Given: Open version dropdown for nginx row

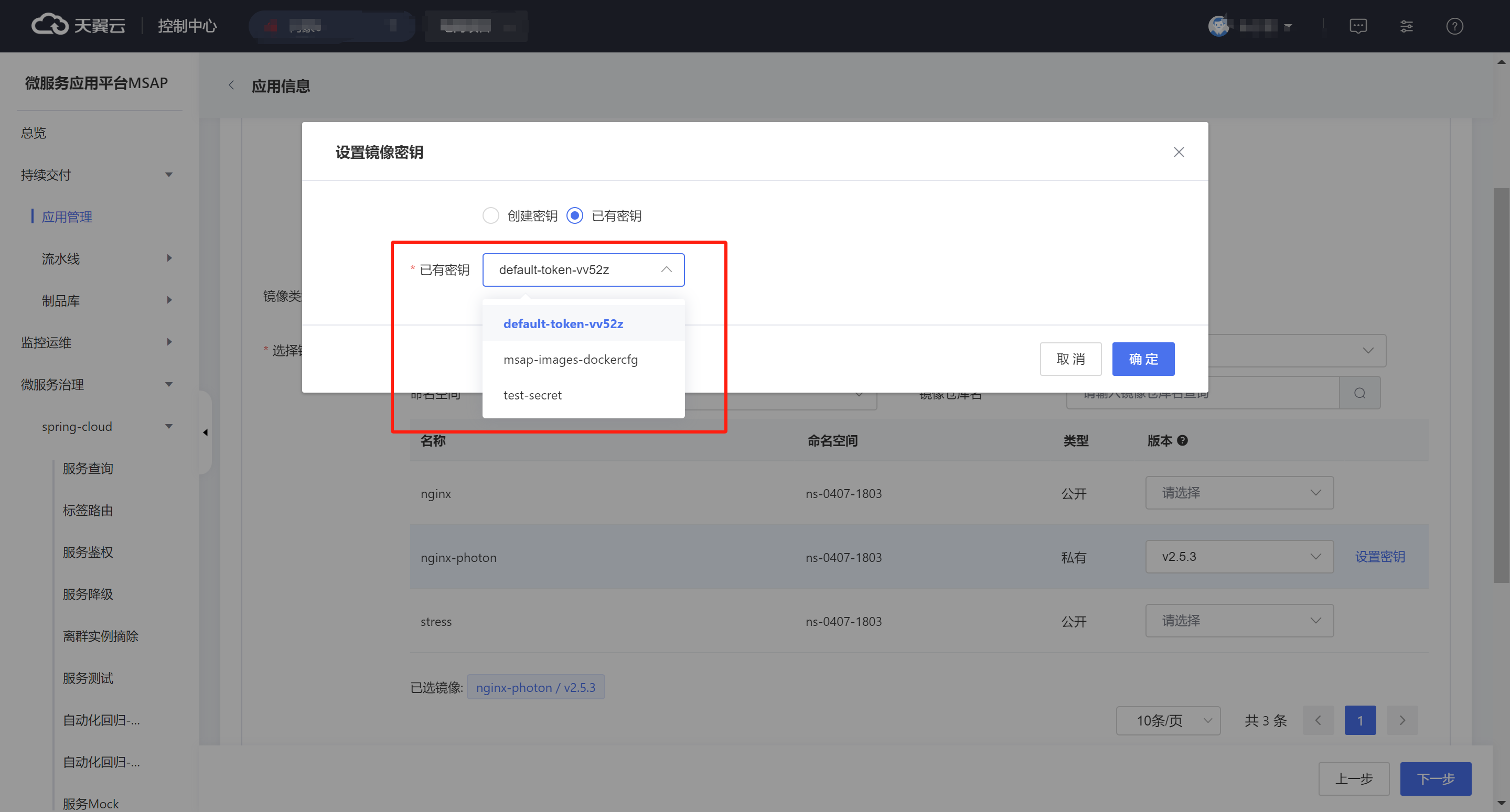Looking at the screenshot, I should [x=1239, y=493].
